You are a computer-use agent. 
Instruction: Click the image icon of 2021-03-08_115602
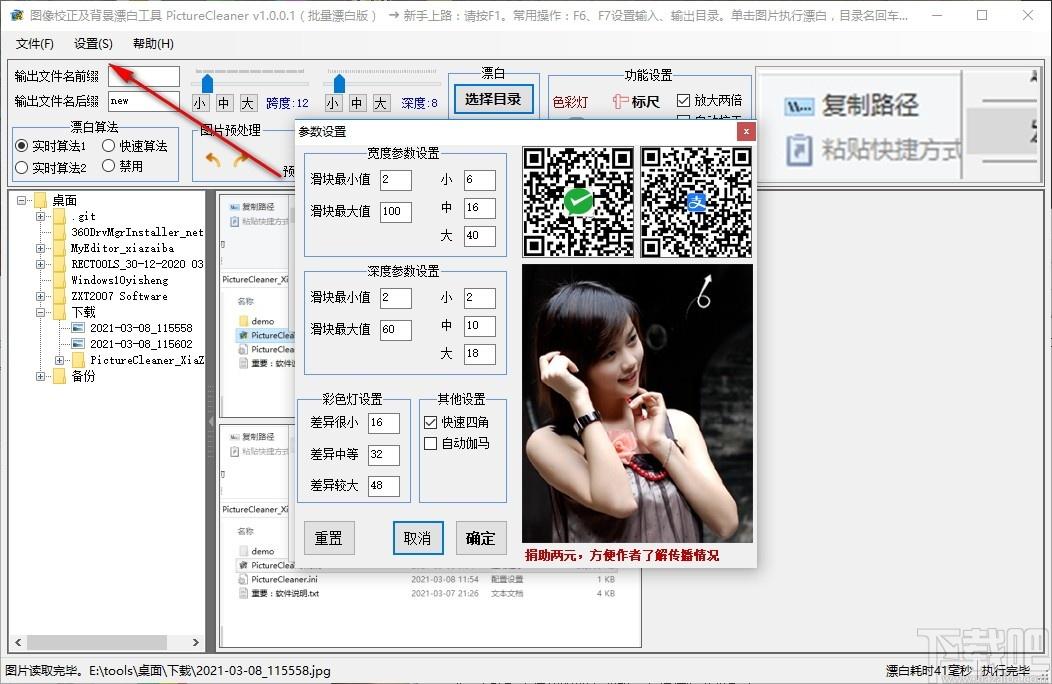point(78,344)
